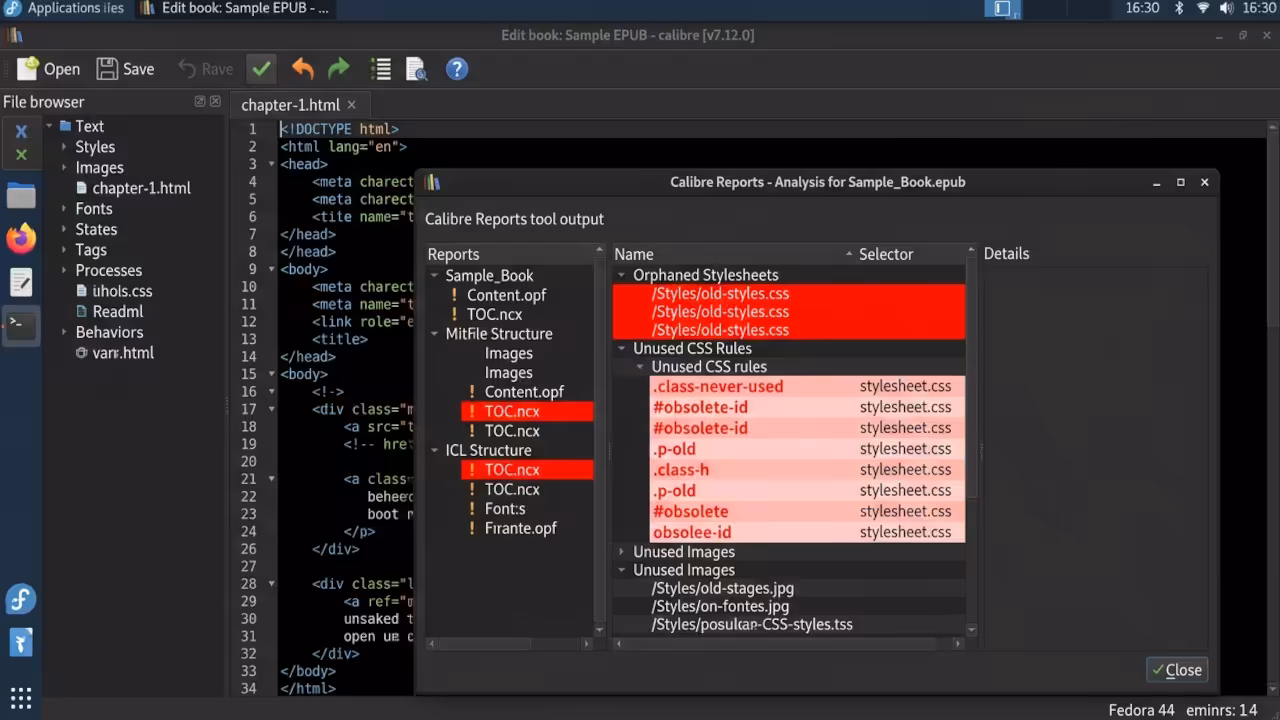The height and width of the screenshot is (720, 1280).
Task: Click the Name list horizontal scrollbar
Action: point(789,644)
